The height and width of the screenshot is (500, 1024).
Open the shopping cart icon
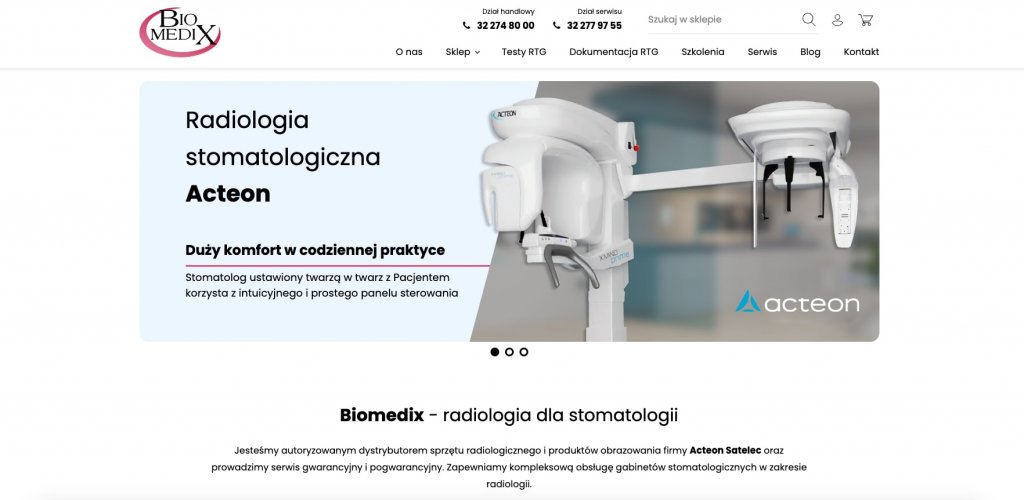[865, 20]
